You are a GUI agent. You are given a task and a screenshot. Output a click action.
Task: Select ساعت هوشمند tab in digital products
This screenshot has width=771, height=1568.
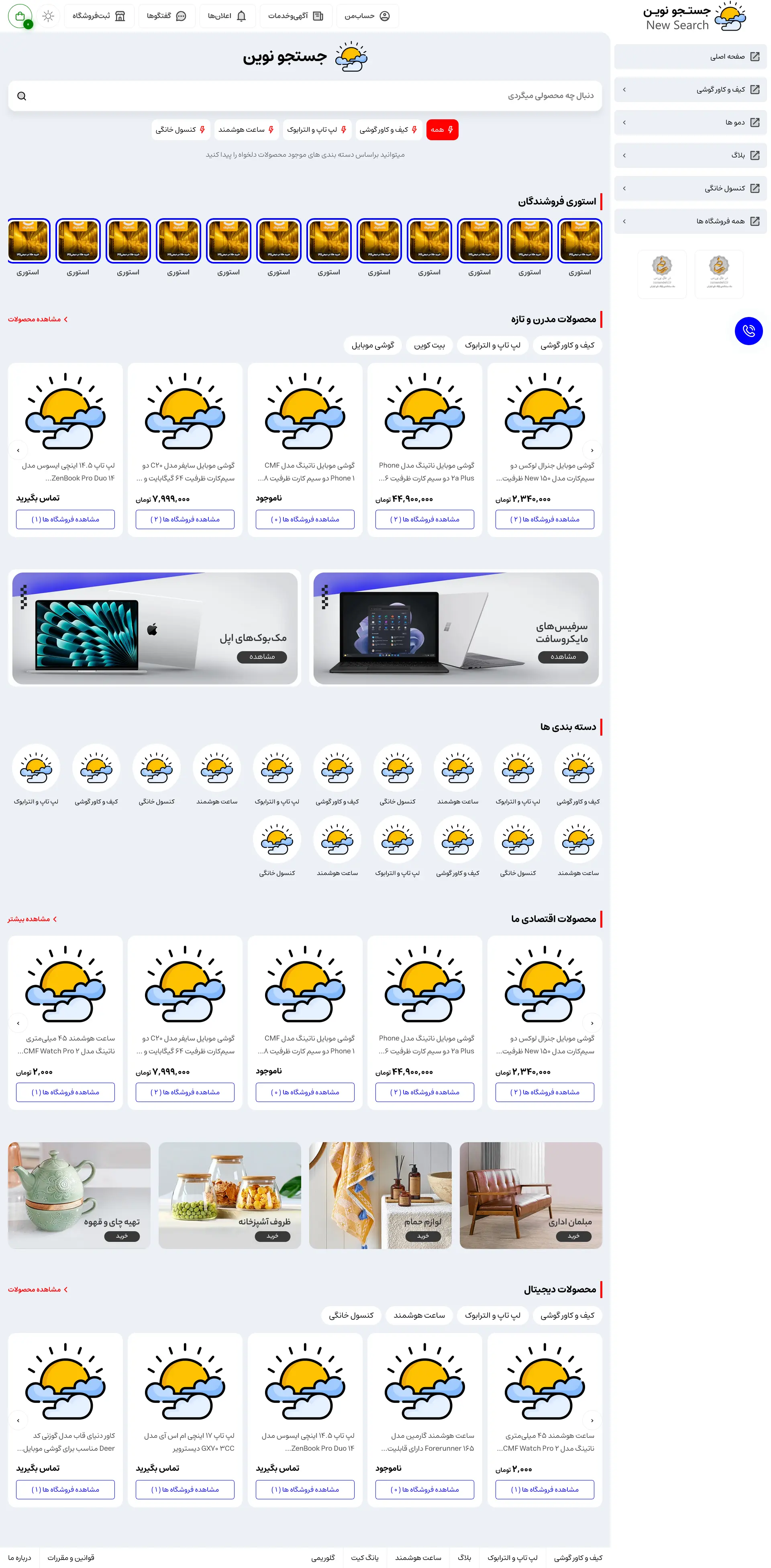point(419,1315)
